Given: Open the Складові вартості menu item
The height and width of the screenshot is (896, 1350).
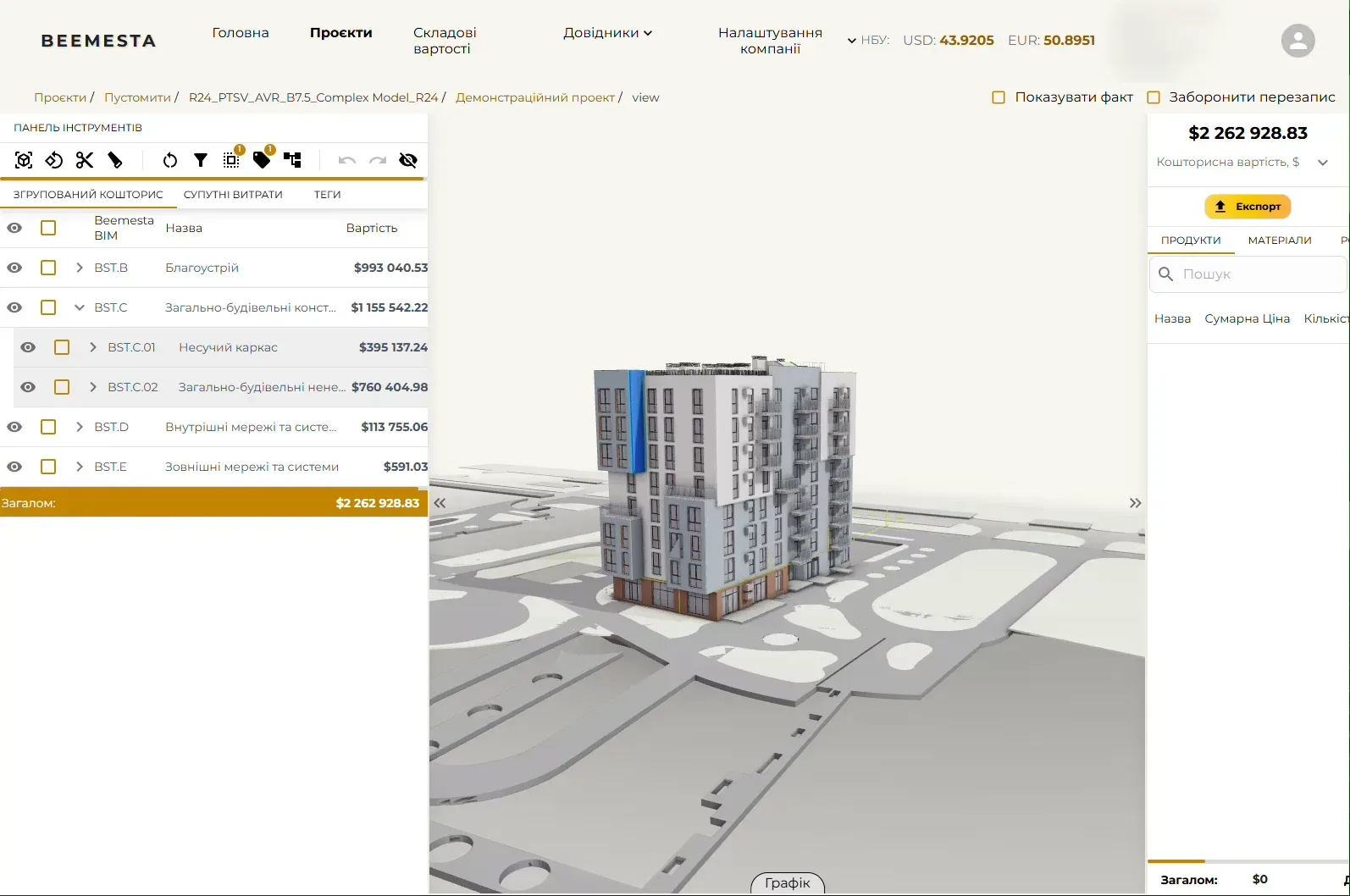Looking at the screenshot, I should [x=445, y=41].
